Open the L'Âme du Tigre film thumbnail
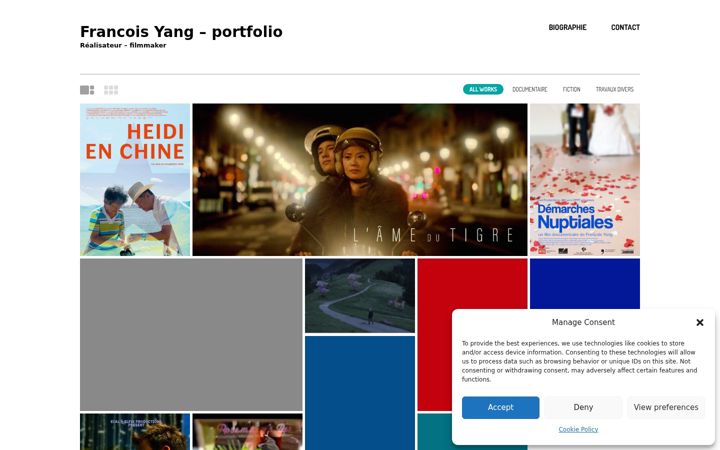Image resolution: width=720 pixels, height=450 pixels. click(x=360, y=180)
